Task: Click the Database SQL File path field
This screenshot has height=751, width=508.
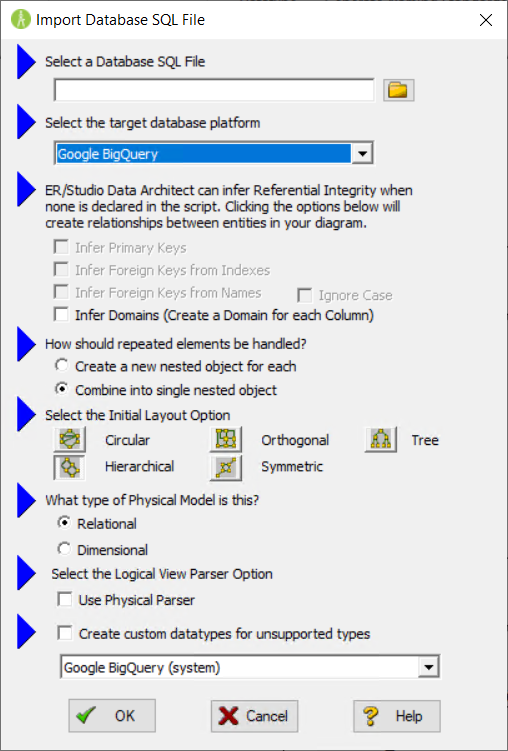Action: click(x=214, y=90)
